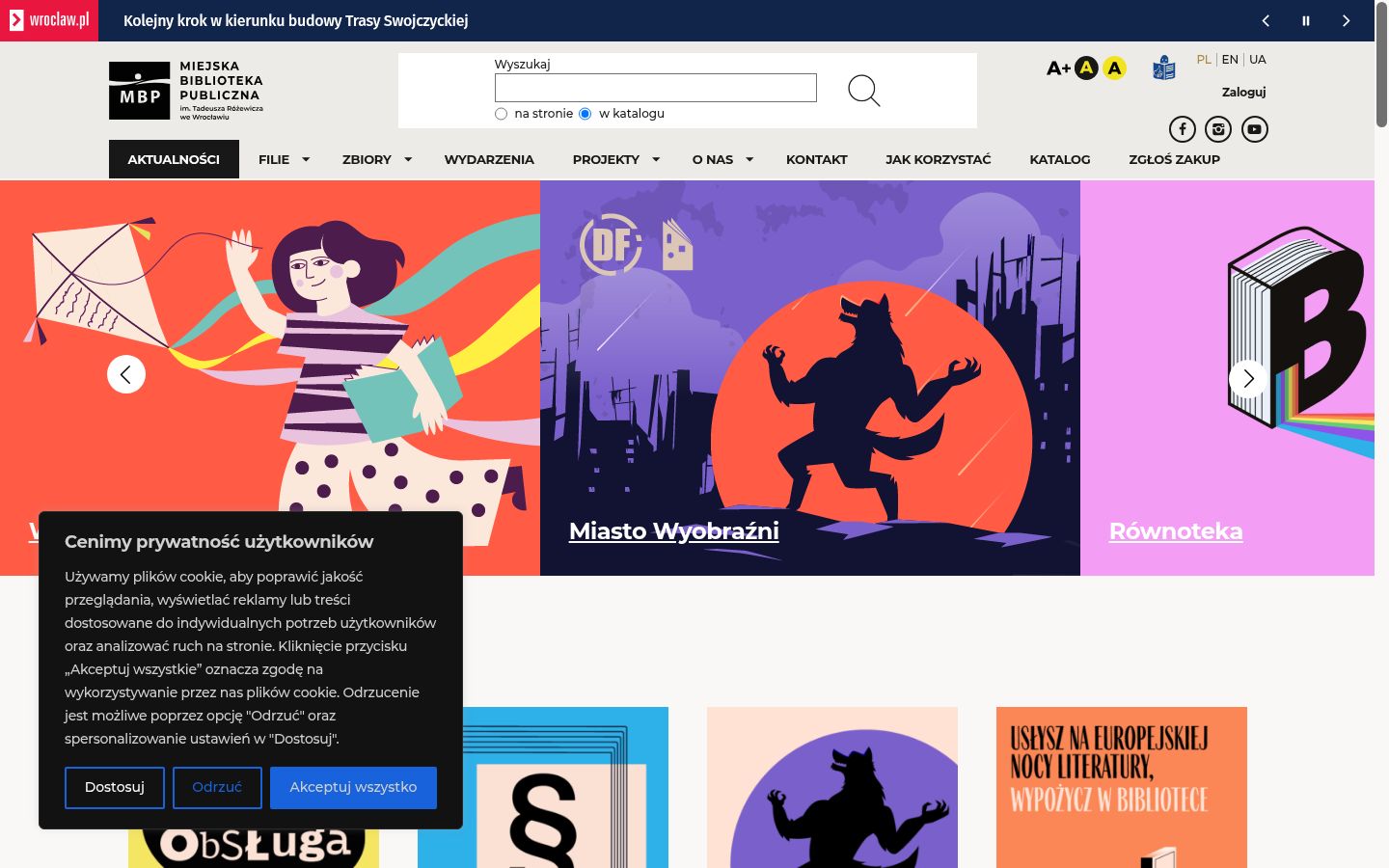Image resolution: width=1389 pixels, height=868 pixels.
Task: Open the JAK KORZYSTAĆ menu item
Action: 939,160
